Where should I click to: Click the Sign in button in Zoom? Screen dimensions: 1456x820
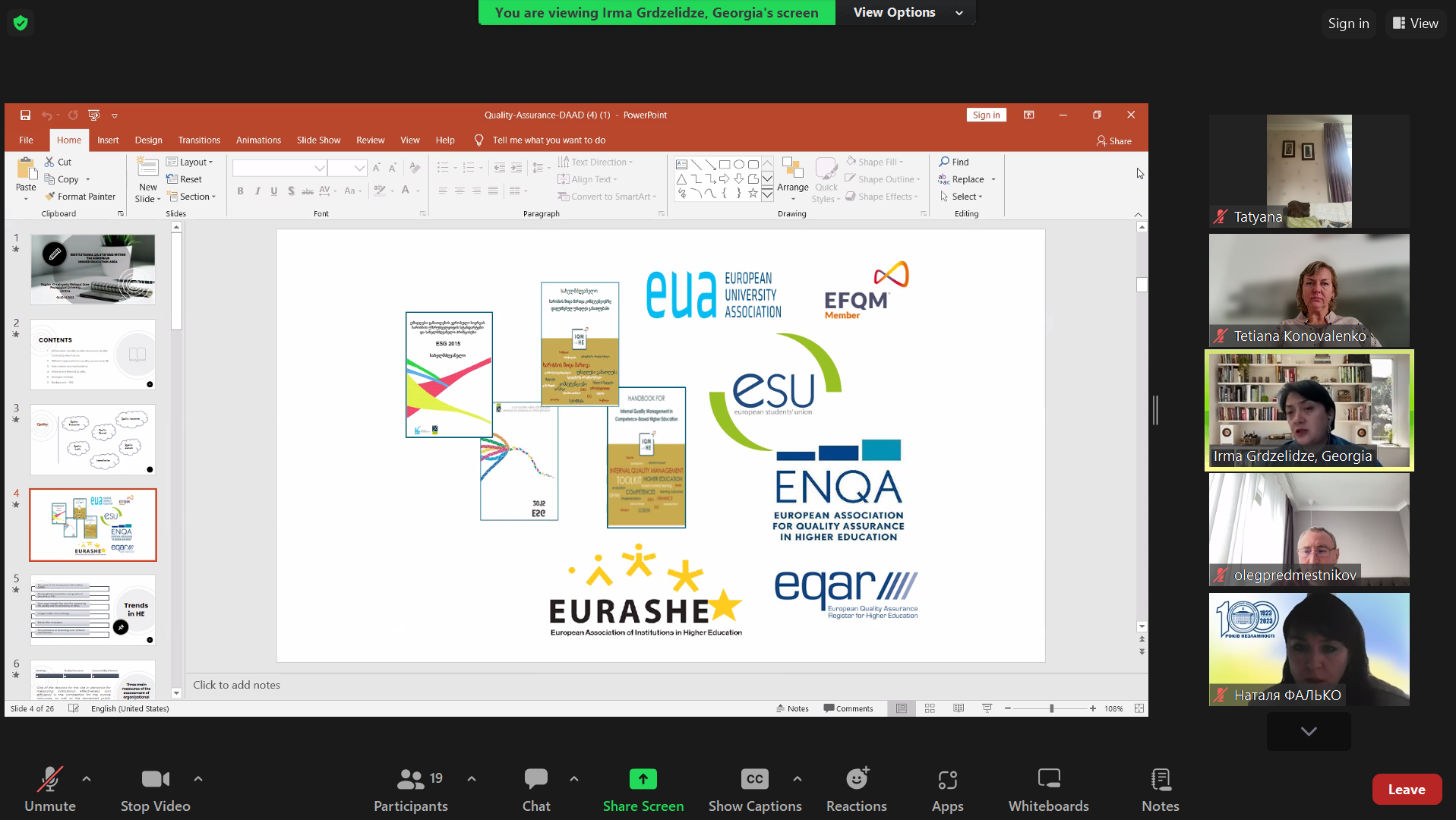point(1348,24)
